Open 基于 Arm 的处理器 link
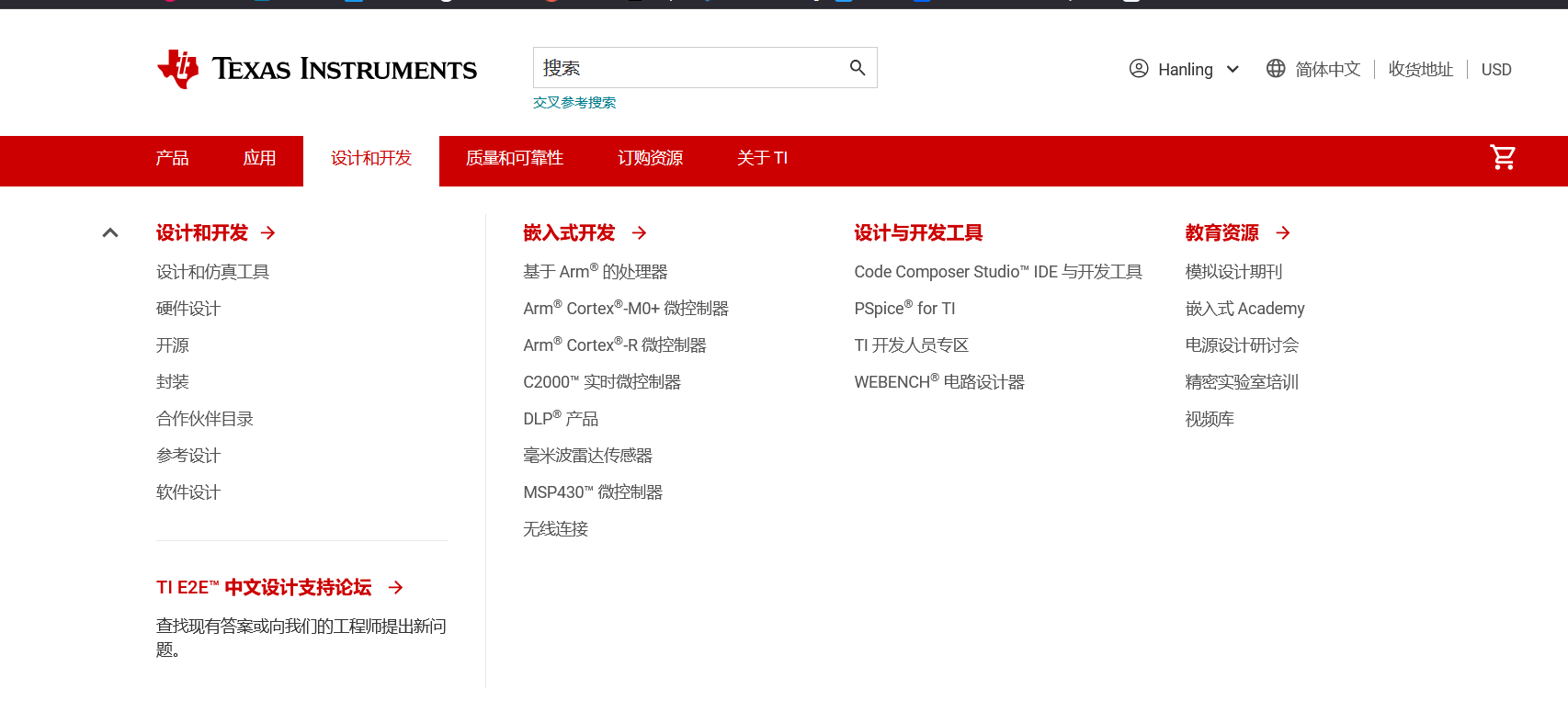This screenshot has height=723, width=1568. tap(596, 272)
